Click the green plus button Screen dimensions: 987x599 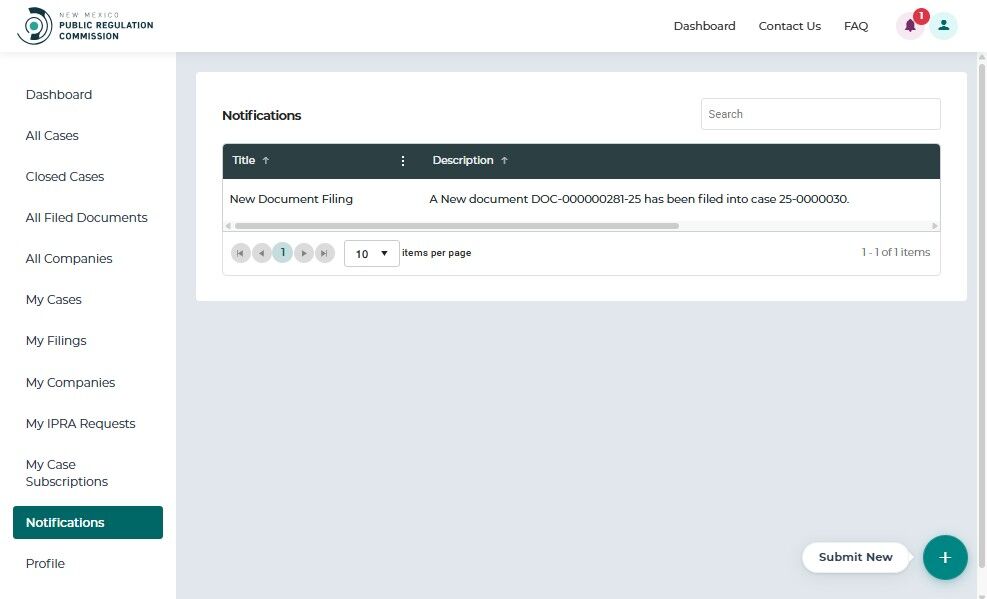[945, 557]
